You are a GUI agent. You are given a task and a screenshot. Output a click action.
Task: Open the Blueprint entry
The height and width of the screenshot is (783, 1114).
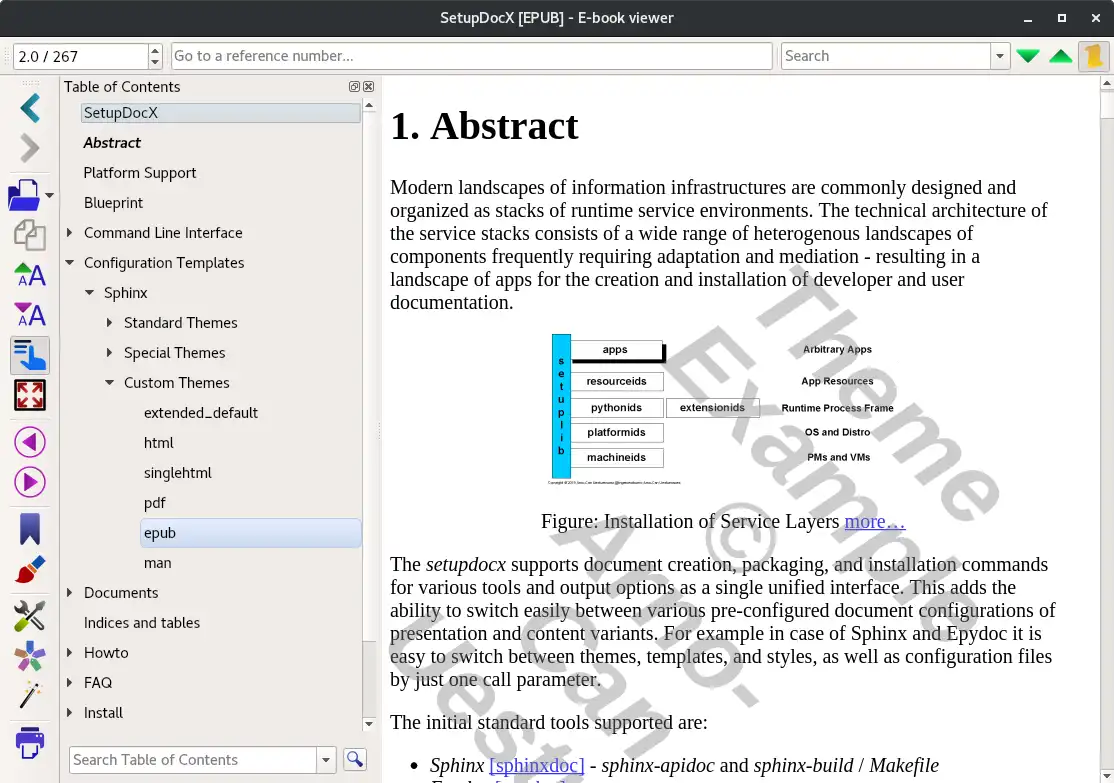tap(114, 203)
